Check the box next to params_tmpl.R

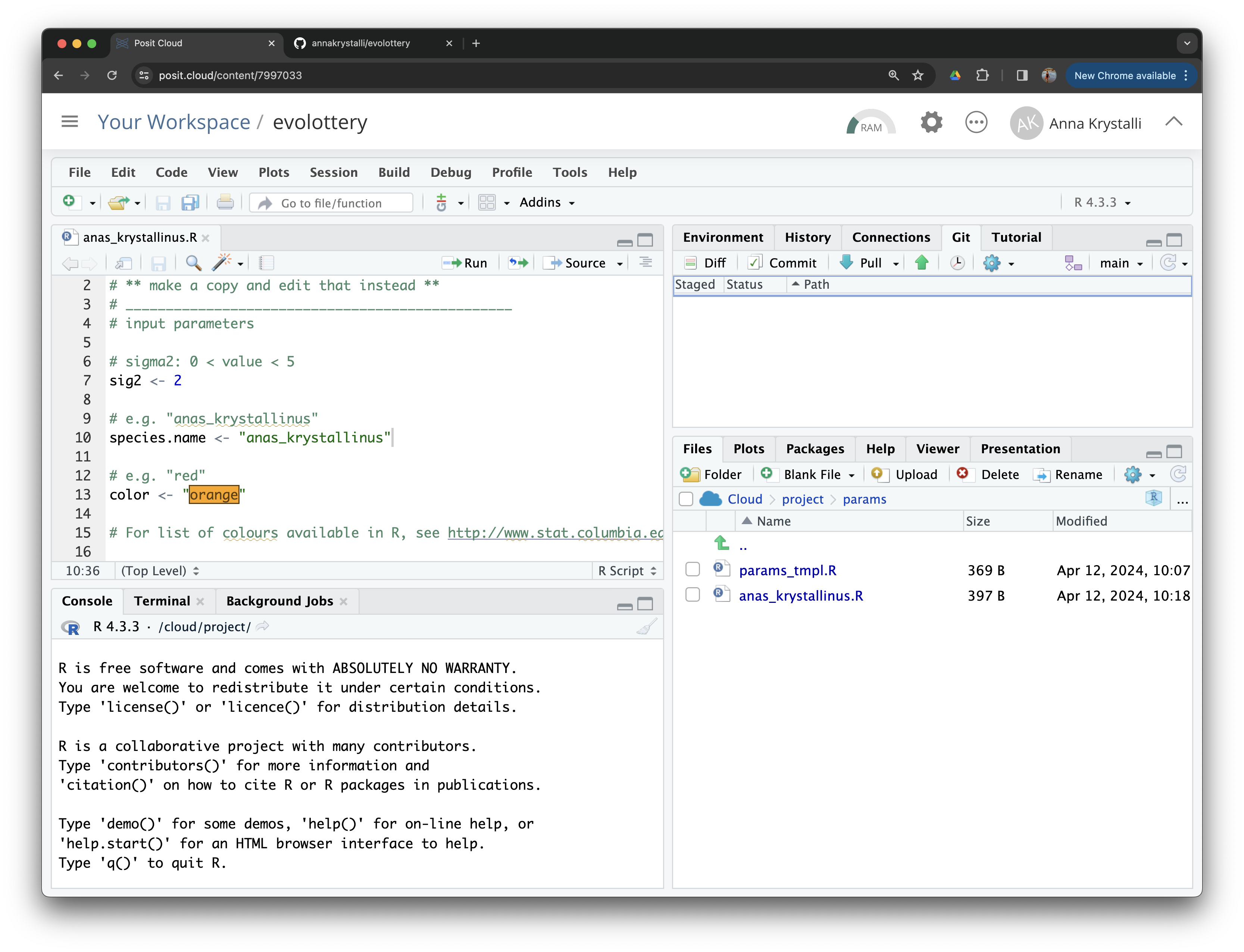tap(693, 569)
